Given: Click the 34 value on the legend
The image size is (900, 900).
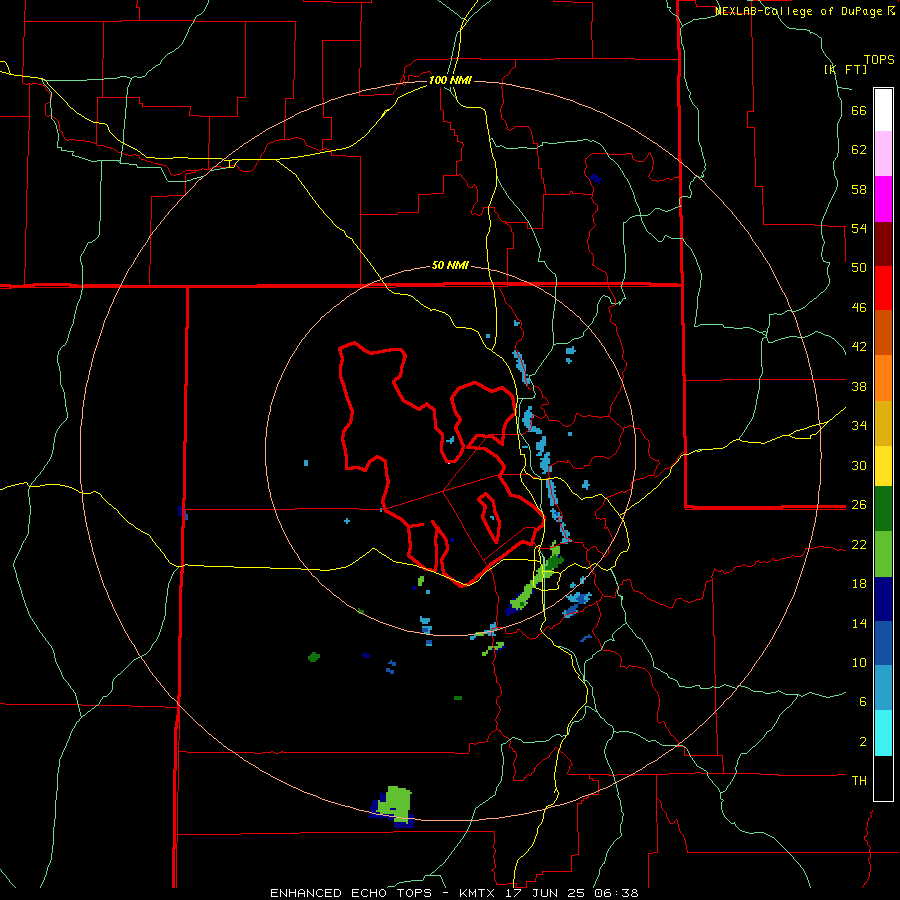Looking at the screenshot, I should 859,426.
